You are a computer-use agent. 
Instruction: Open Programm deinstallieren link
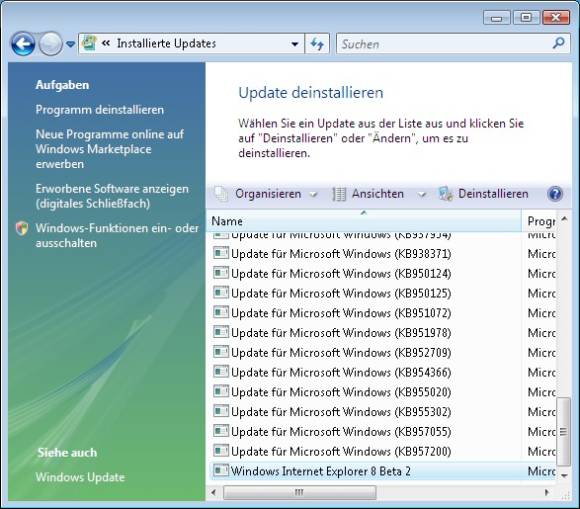coord(100,110)
